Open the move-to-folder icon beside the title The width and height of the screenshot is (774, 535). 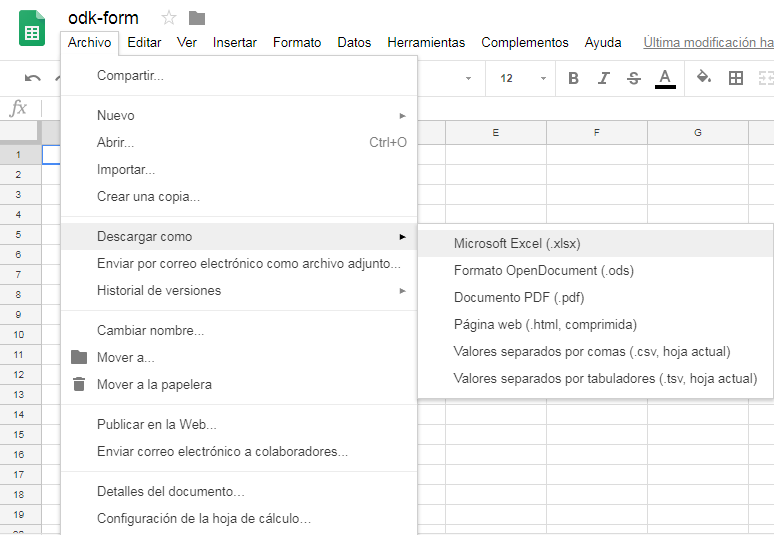[197, 18]
